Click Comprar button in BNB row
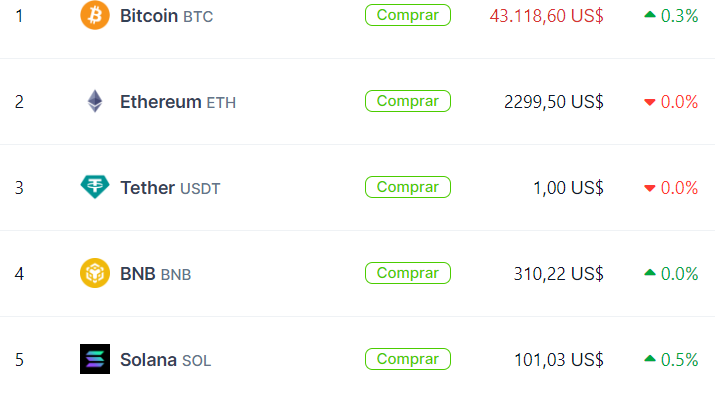Image resolution: width=715 pixels, height=397 pixels. [408, 273]
